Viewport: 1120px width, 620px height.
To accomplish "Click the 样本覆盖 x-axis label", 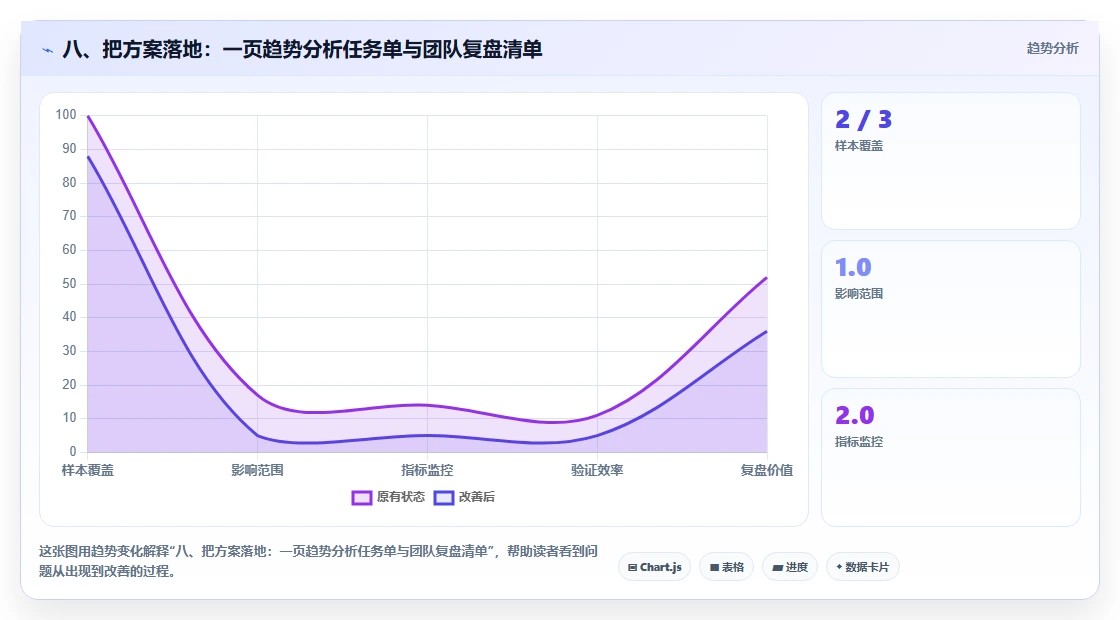I will tap(87, 470).
